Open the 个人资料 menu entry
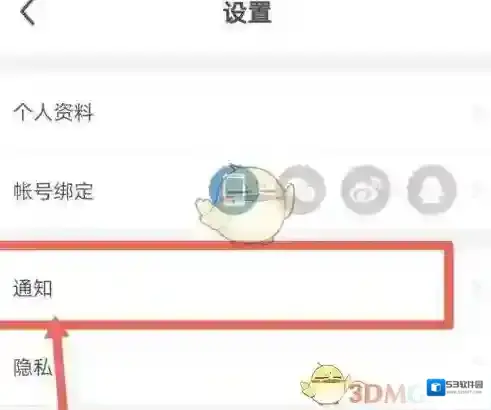The width and height of the screenshot is (491, 410). tap(245, 112)
